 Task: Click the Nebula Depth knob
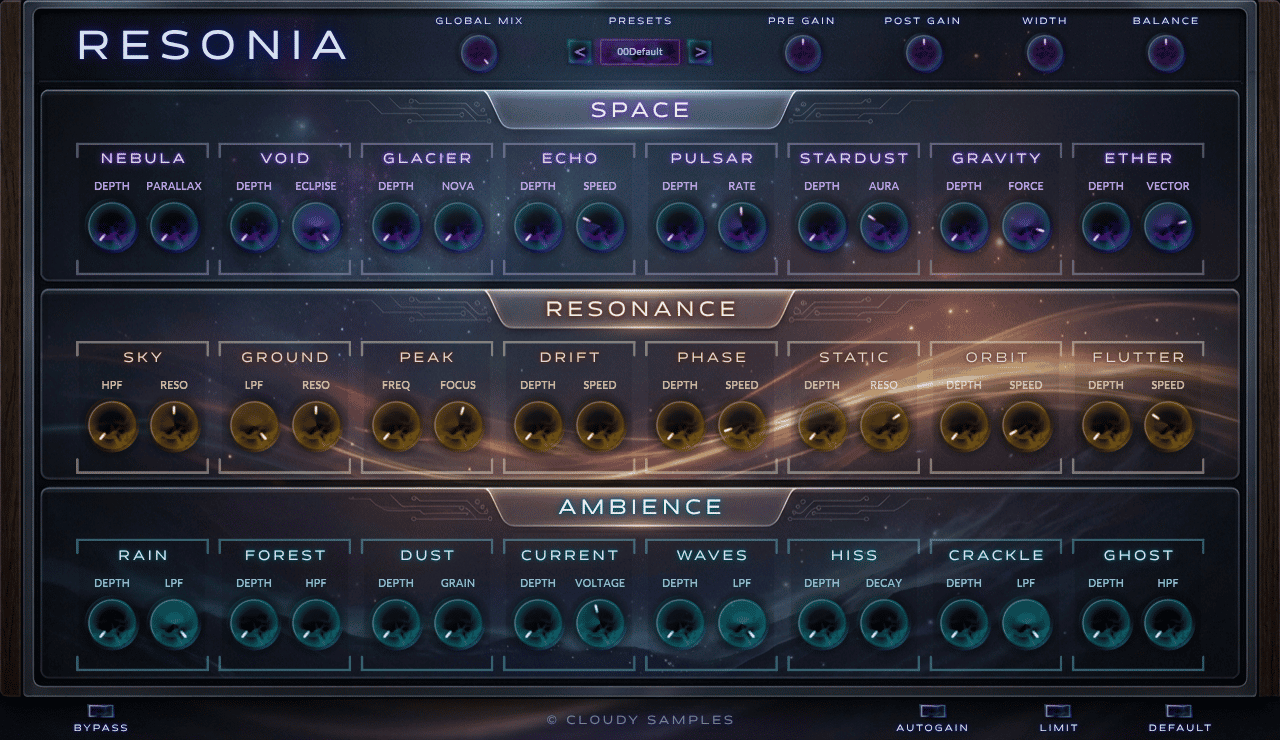tap(112, 226)
